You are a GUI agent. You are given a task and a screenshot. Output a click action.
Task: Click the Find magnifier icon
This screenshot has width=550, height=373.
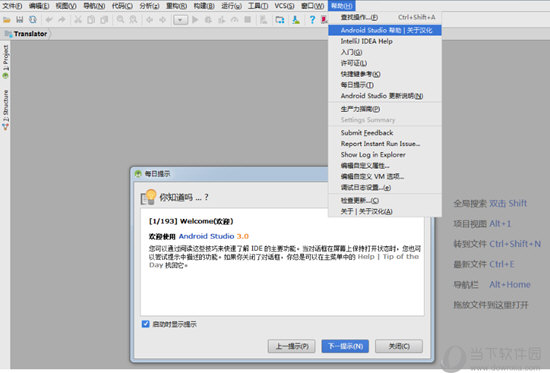(x=120, y=20)
